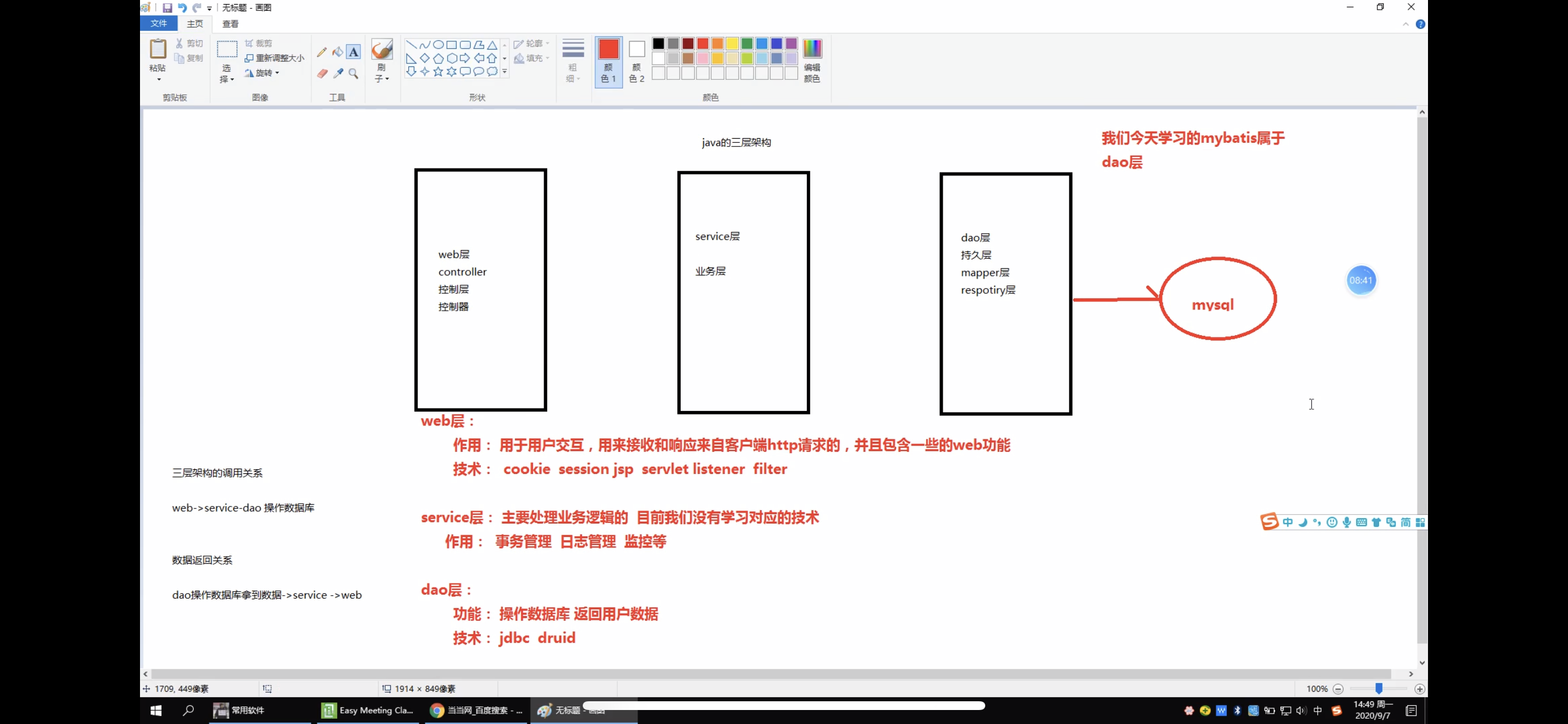
Task: Open the Brushes (刷子) dropdown arrow
Action: coord(387,79)
